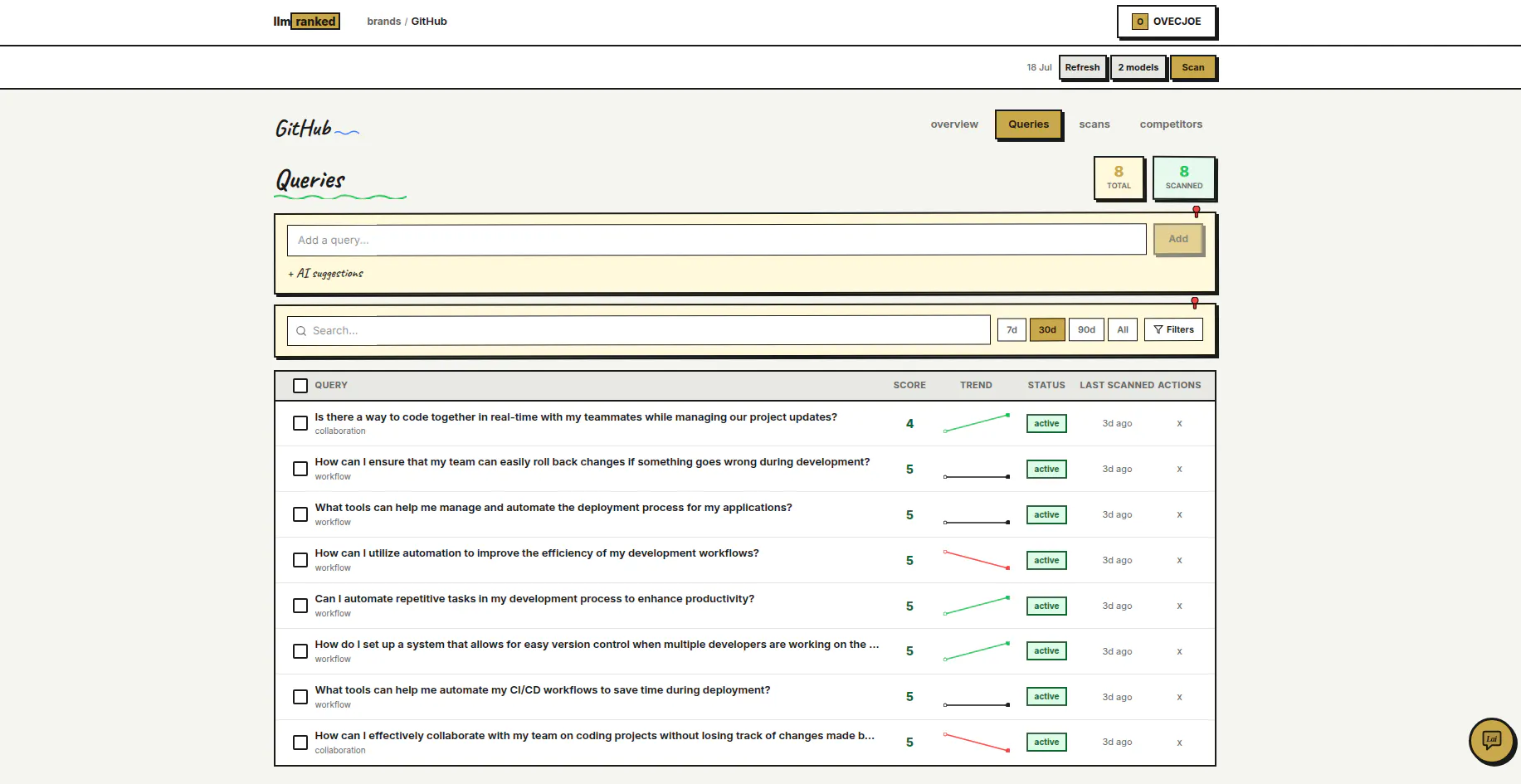Remove the manage and automate deployment query
Screen dimensions: 1521x784
point(1179,515)
